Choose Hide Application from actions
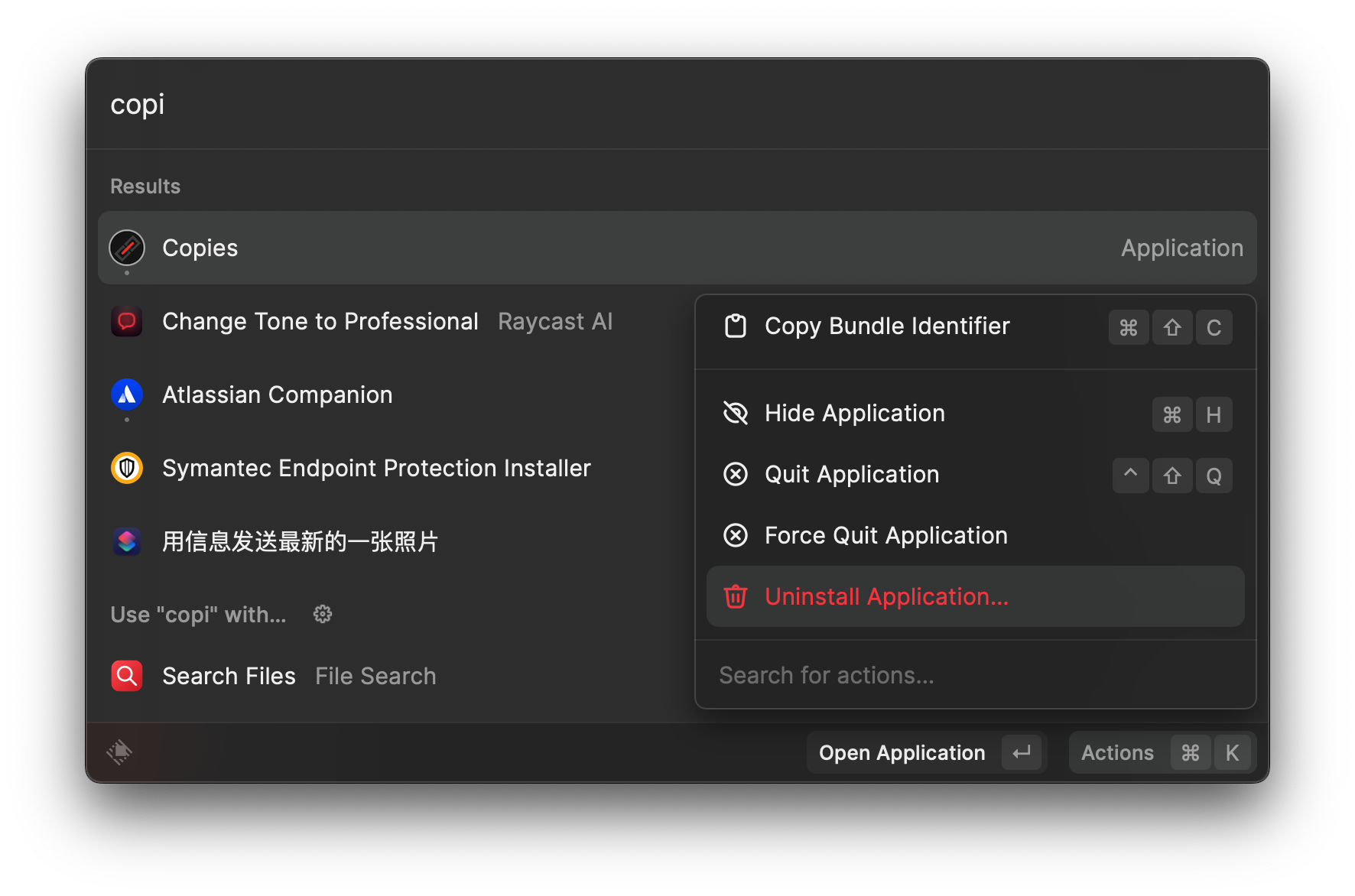Viewport: 1355px width, 896px height. 855,414
